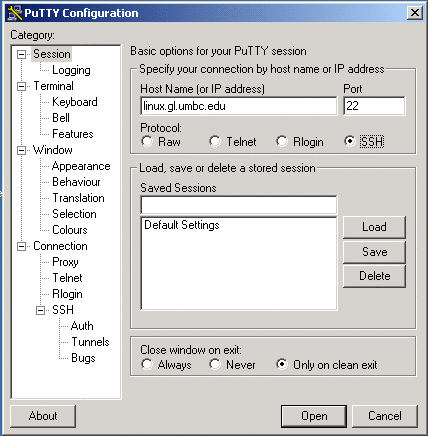Click the PuTTY icon in title bar
This screenshot has height=436, width=428.
pyautogui.click(x=15, y=13)
